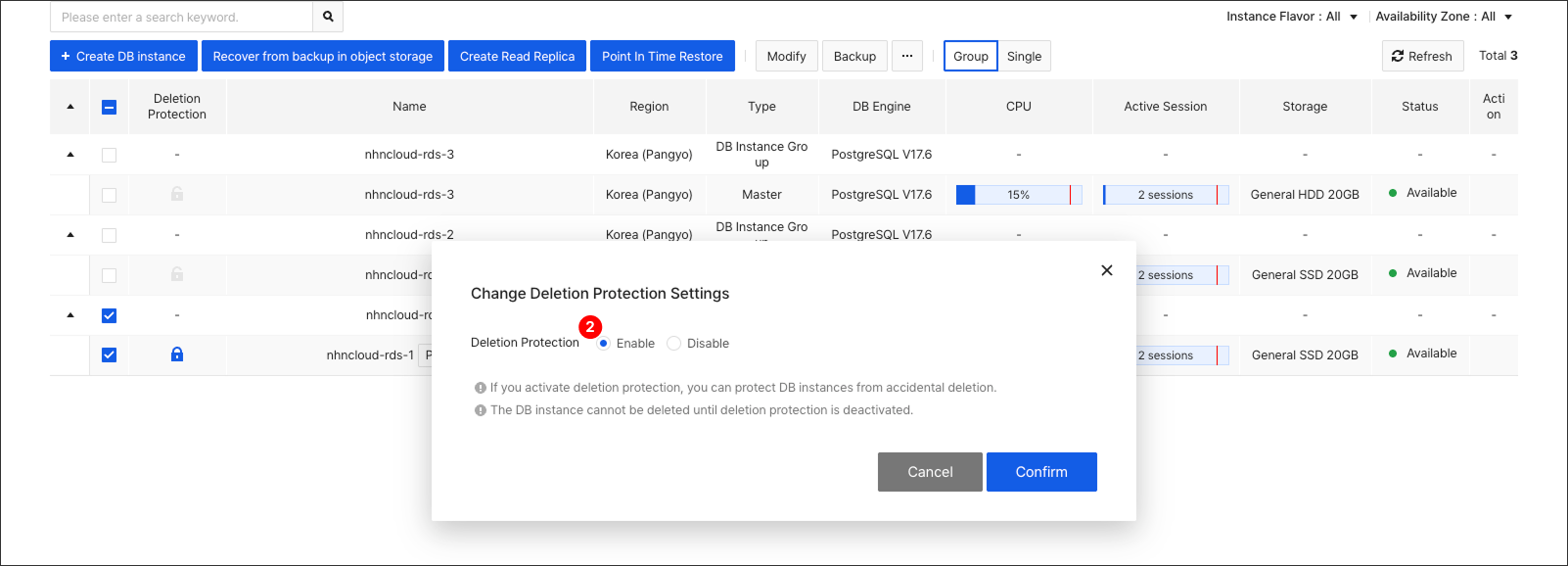Click the Deletion Protection column header
This screenshot has width=1568, height=566.
click(x=177, y=107)
